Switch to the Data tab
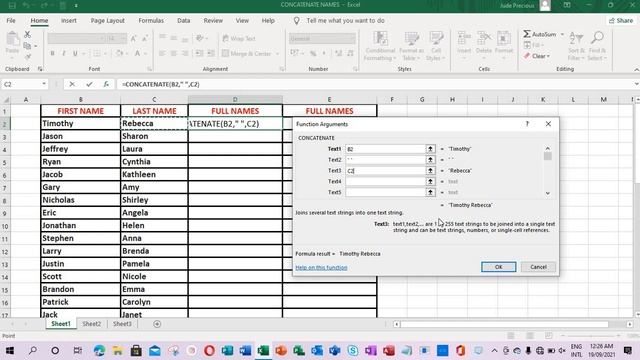The width and height of the screenshot is (640, 360). (184, 20)
